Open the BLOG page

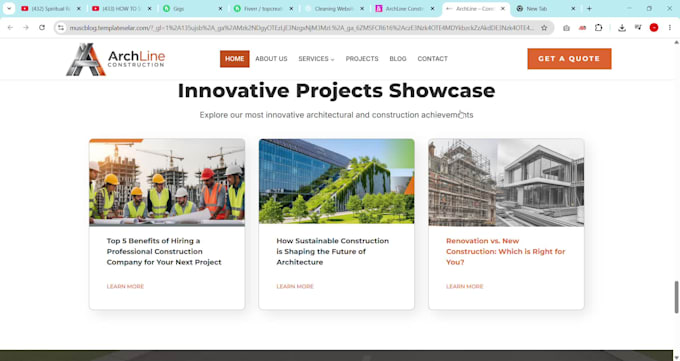click(x=398, y=59)
